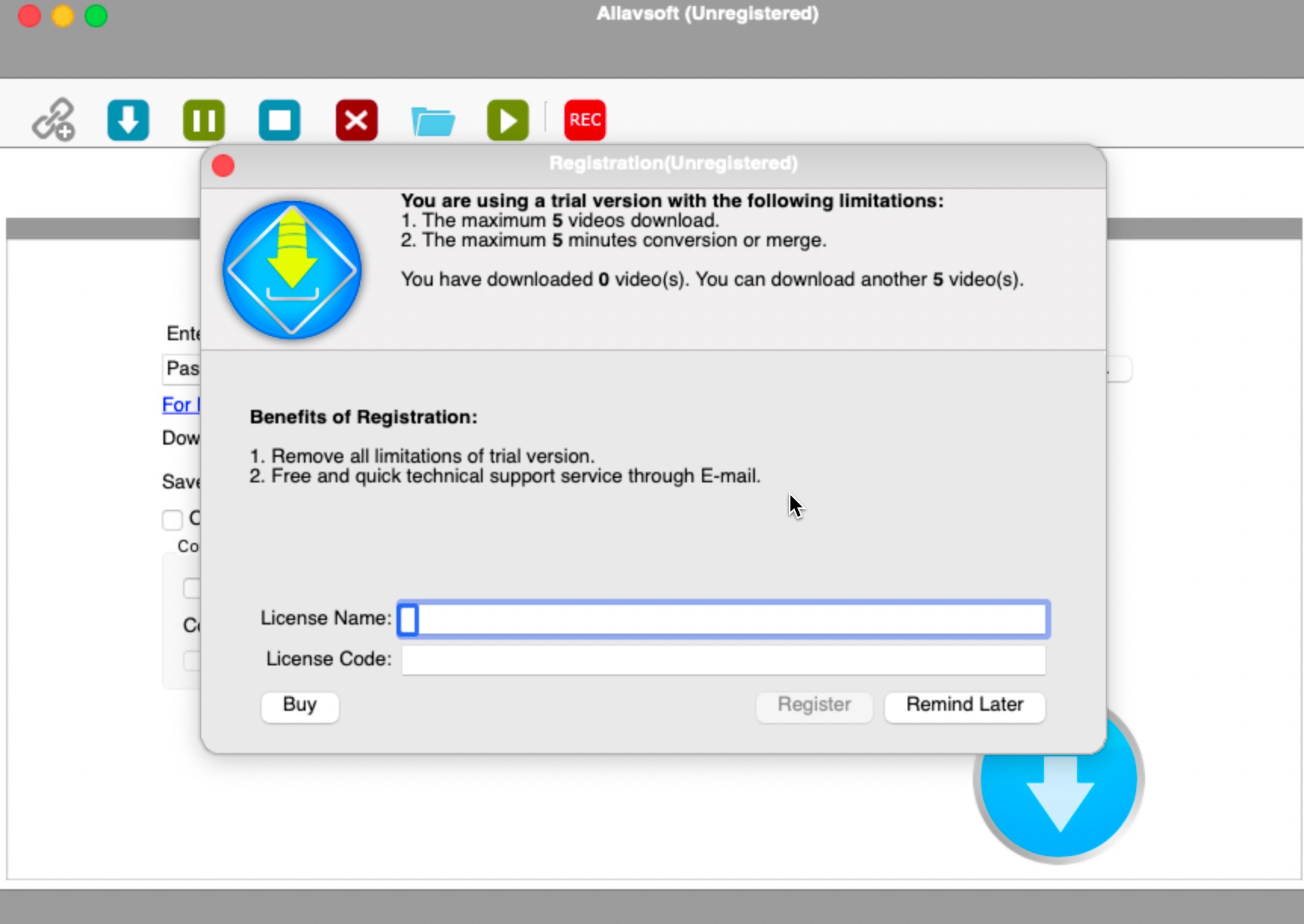Pause downloads using the green pause icon
The height and width of the screenshot is (924, 1304).
point(203,120)
